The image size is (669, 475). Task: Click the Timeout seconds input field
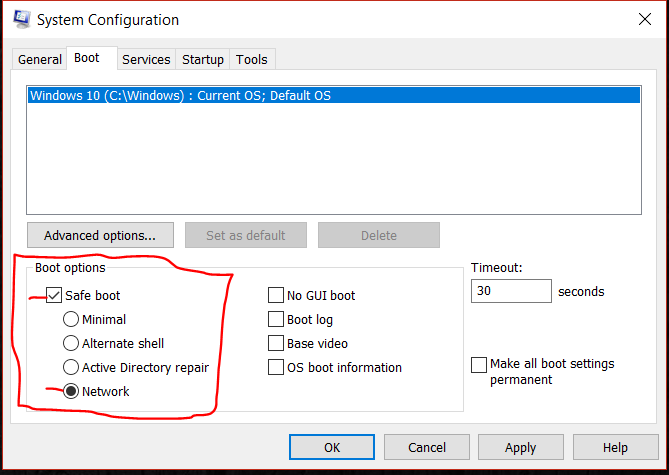click(x=510, y=291)
